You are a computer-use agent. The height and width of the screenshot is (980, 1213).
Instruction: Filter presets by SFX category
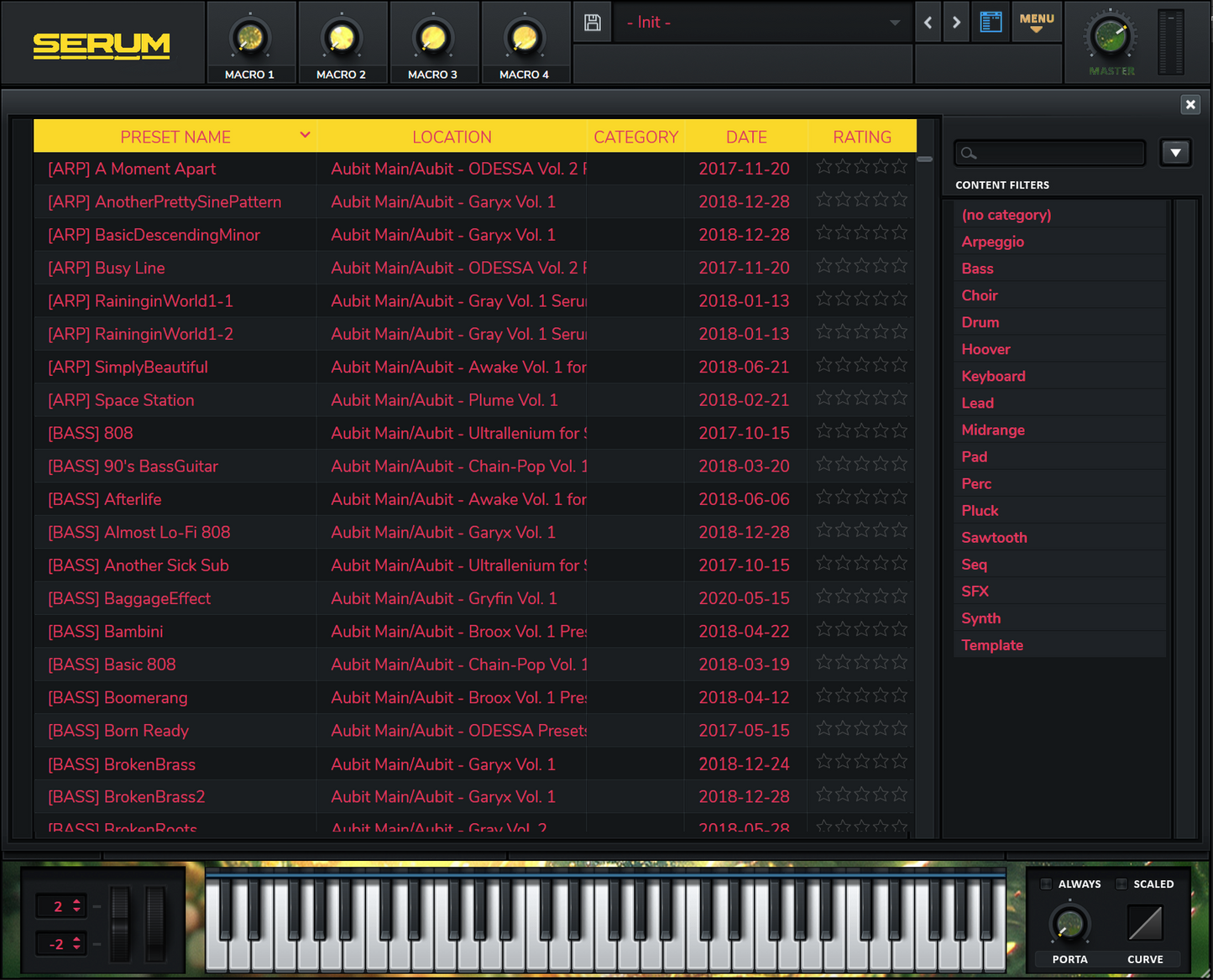pos(1059,591)
